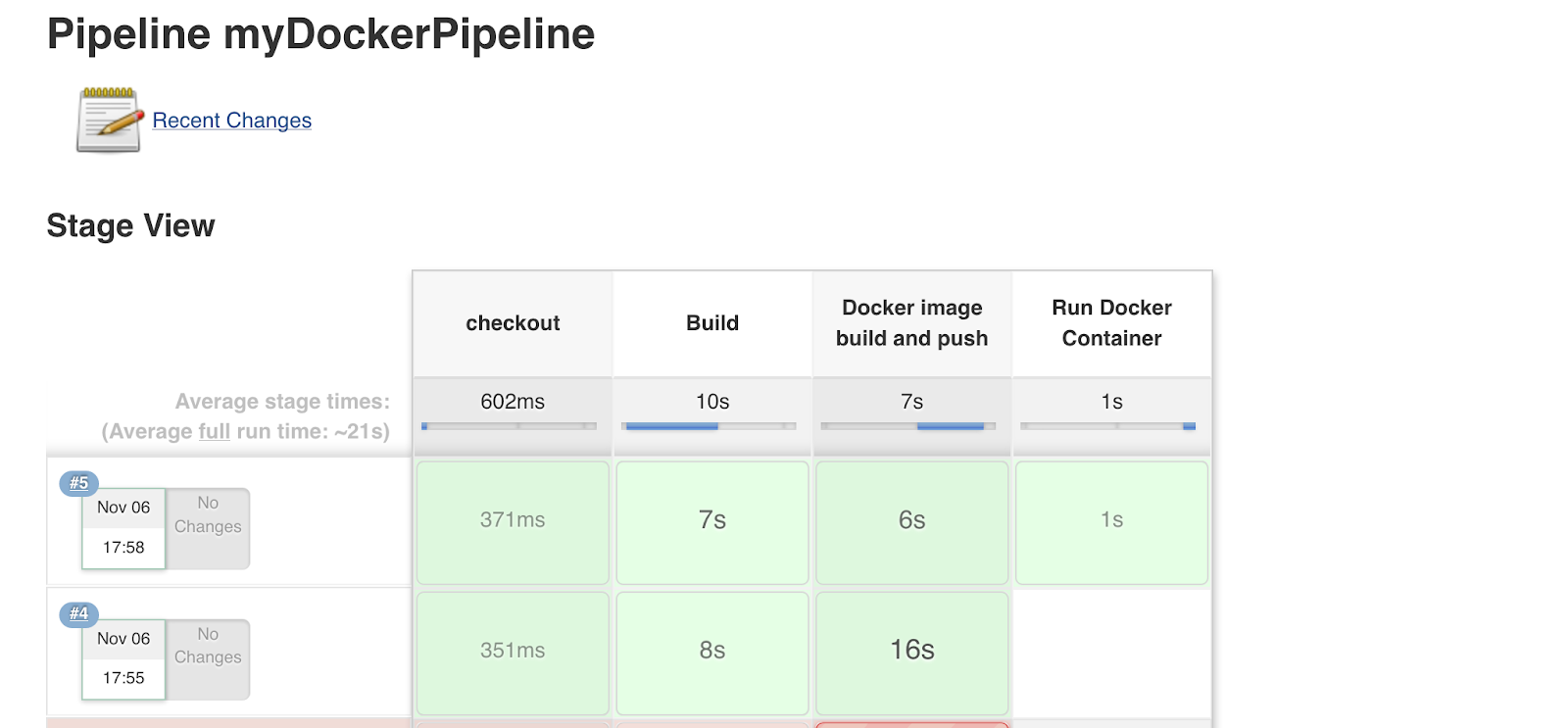Select the Build stage header
Image resolution: width=1568 pixels, height=728 pixels.
pyautogui.click(x=712, y=323)
